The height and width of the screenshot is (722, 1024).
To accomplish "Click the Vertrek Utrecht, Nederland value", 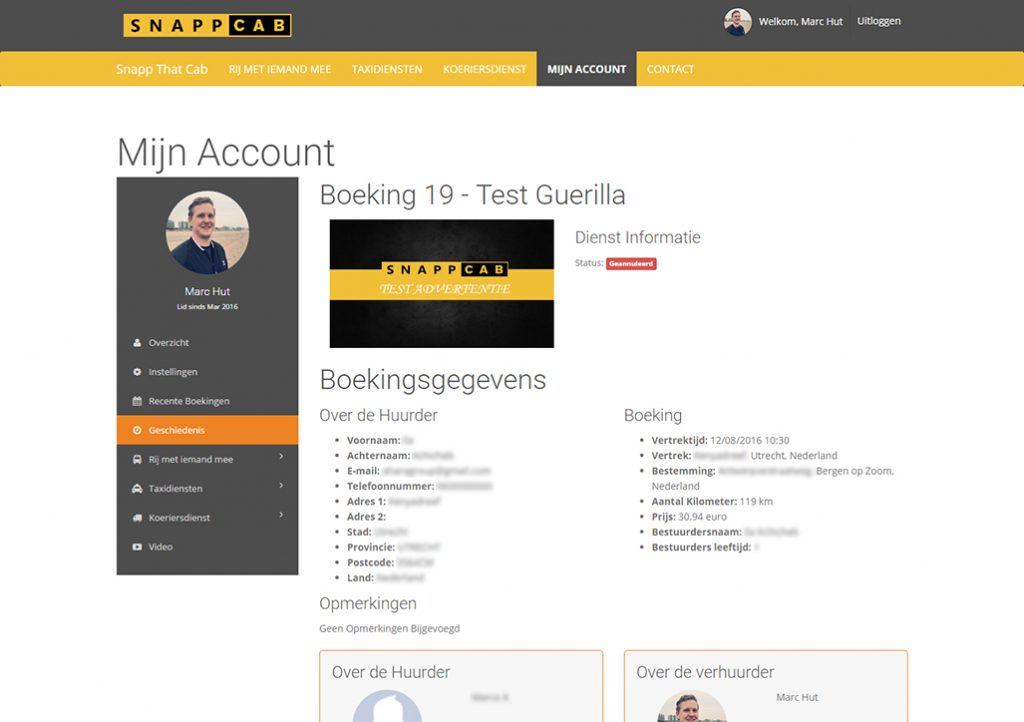I will click(793, 456).
